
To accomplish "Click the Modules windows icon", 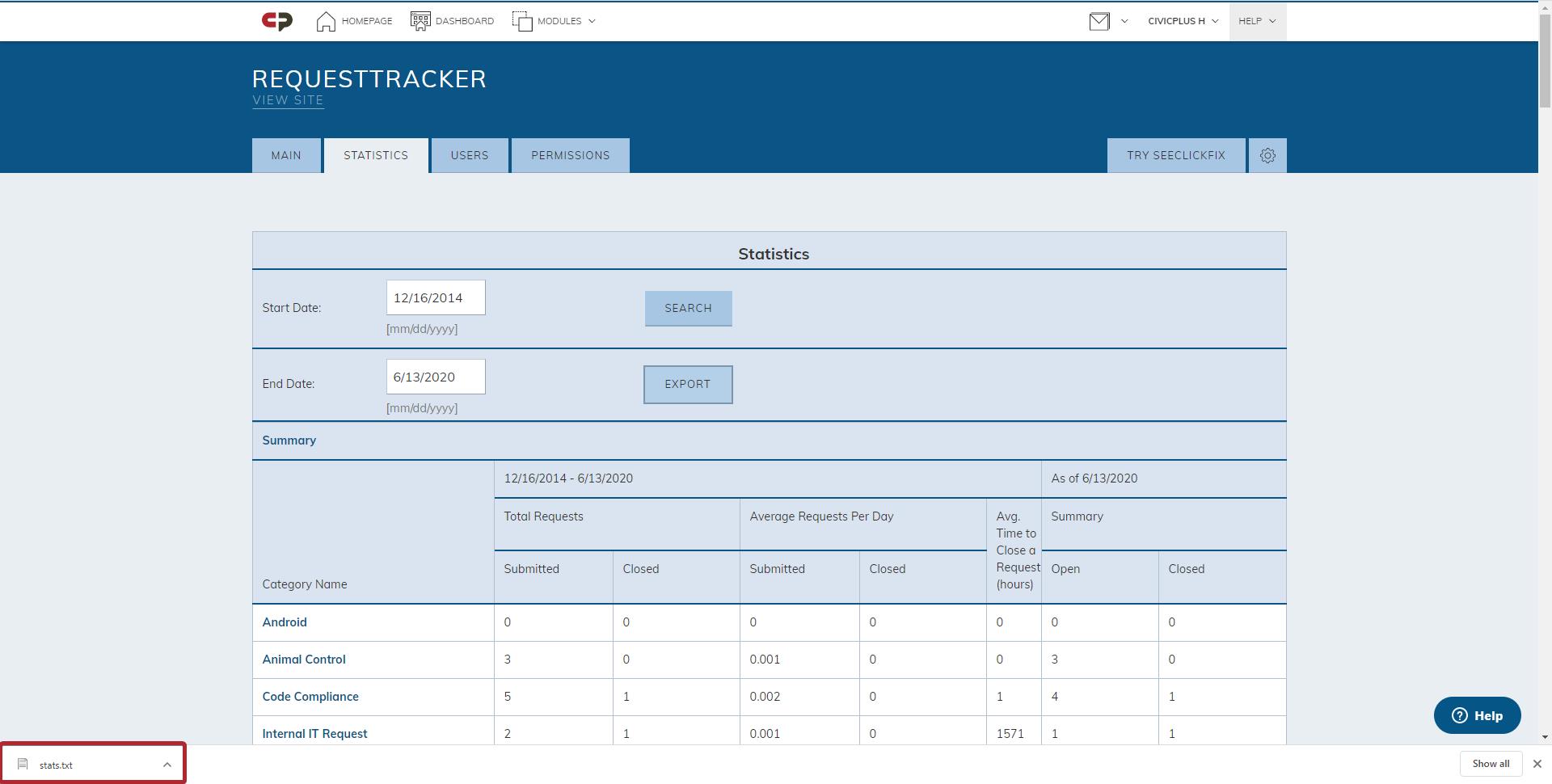I will point(522,21).
